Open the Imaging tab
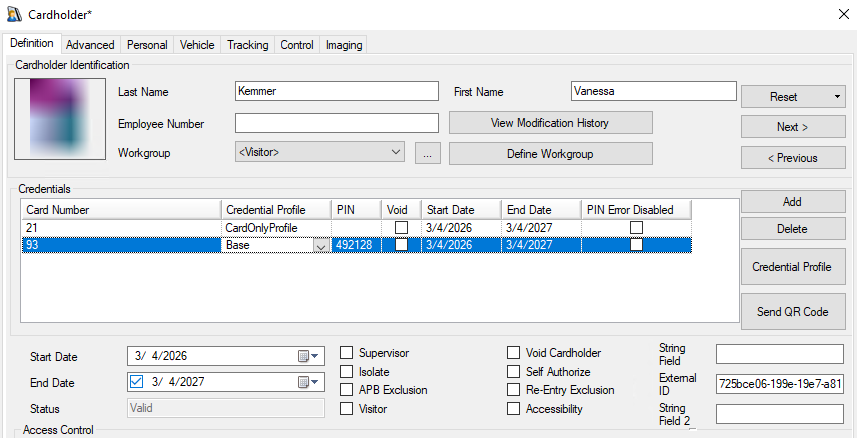 (343, 45)
